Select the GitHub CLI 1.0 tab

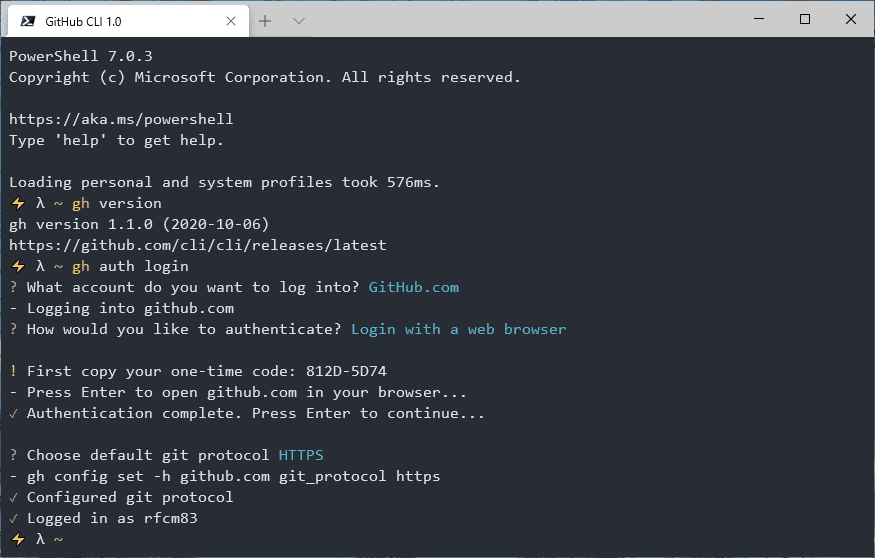click(x=128, y=21)
